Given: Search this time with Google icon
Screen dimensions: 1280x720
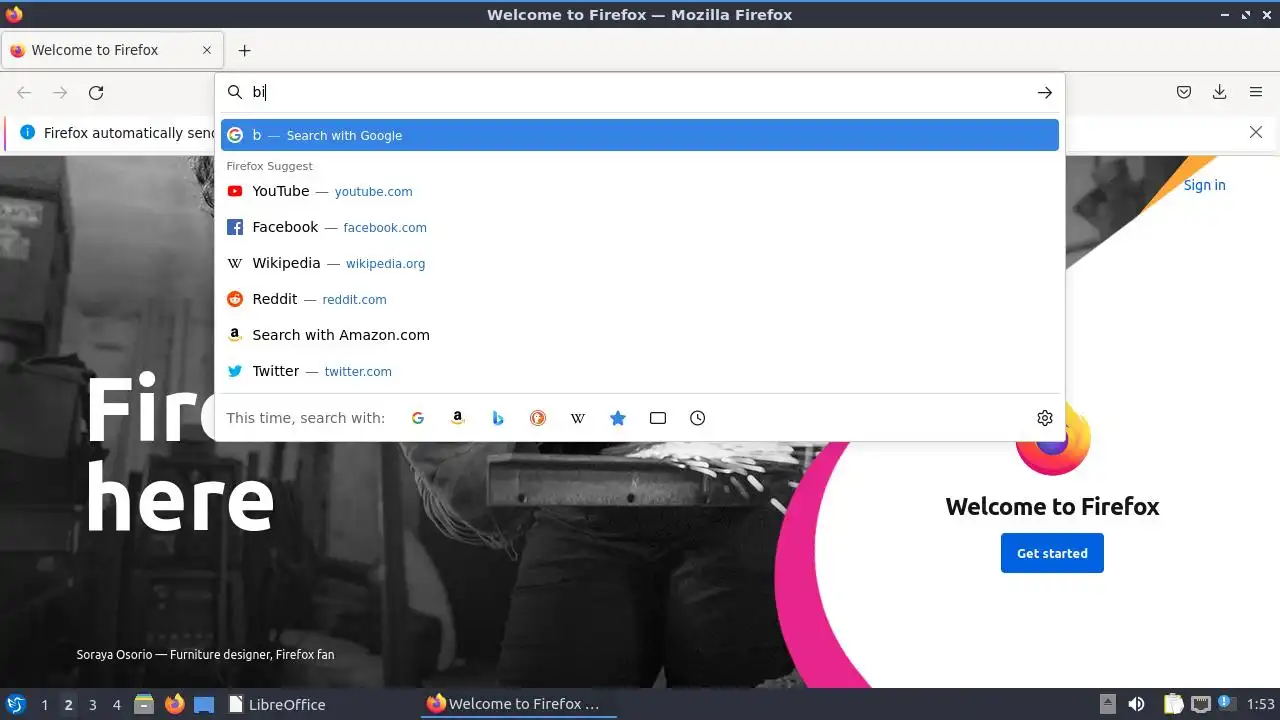Looking at the screenshot, I should click(418, 418).
